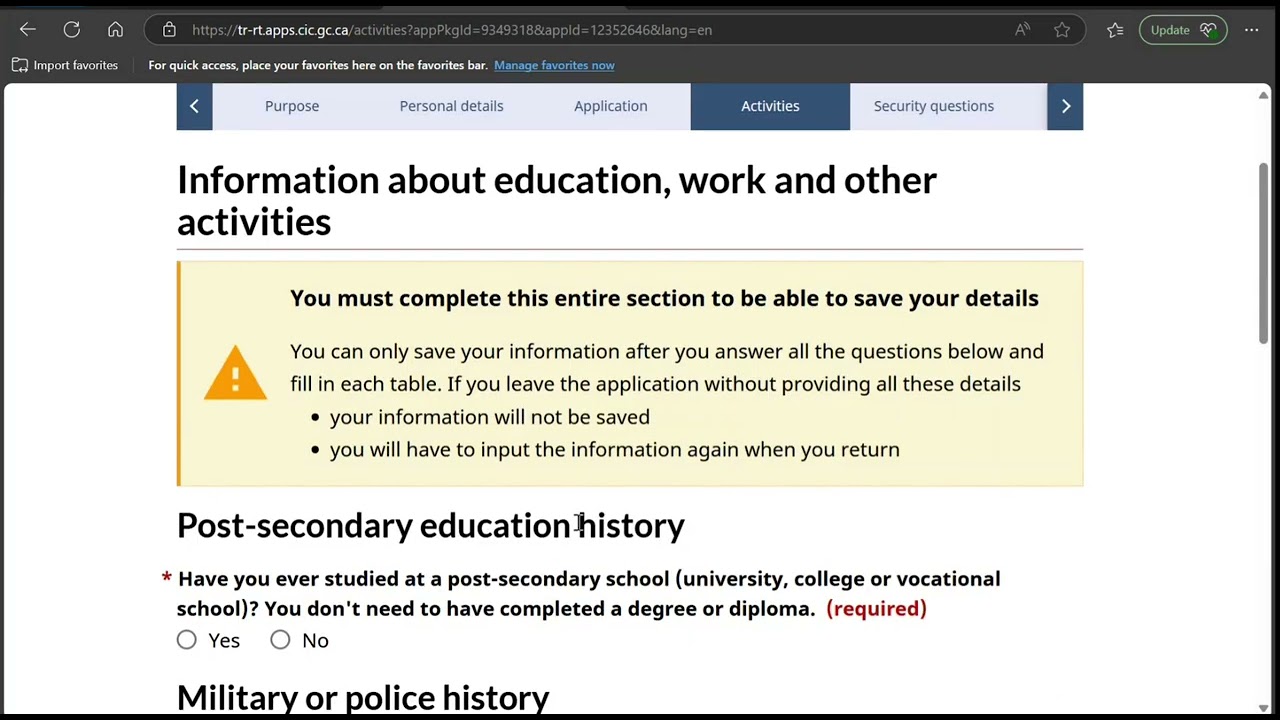
Task: Open the Application tab
Action: pos(610,106)
